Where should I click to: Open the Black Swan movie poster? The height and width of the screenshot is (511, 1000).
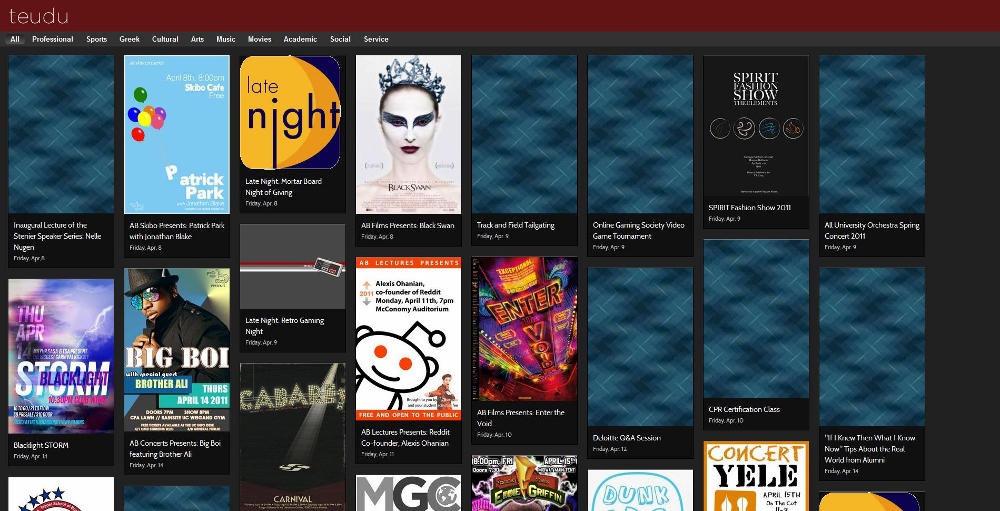[408, 134]
